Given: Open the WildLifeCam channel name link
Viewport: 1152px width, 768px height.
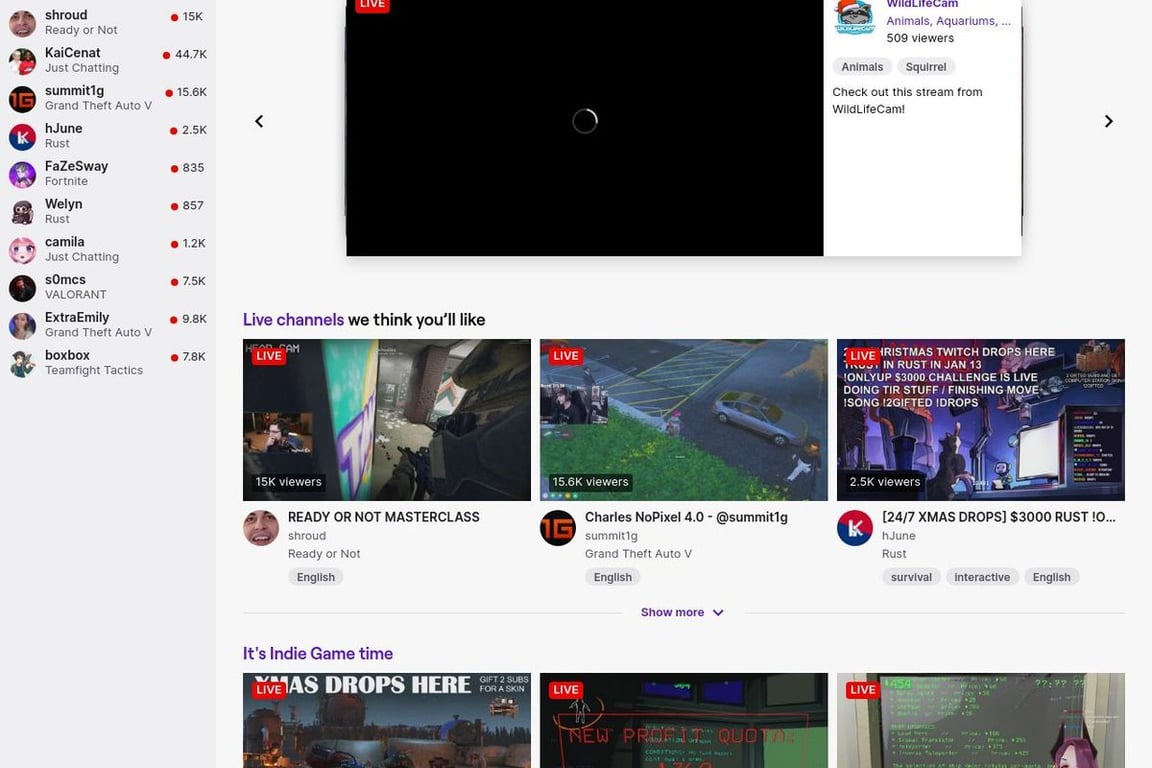Looking at the screenshot, I should tap(921, 4).
